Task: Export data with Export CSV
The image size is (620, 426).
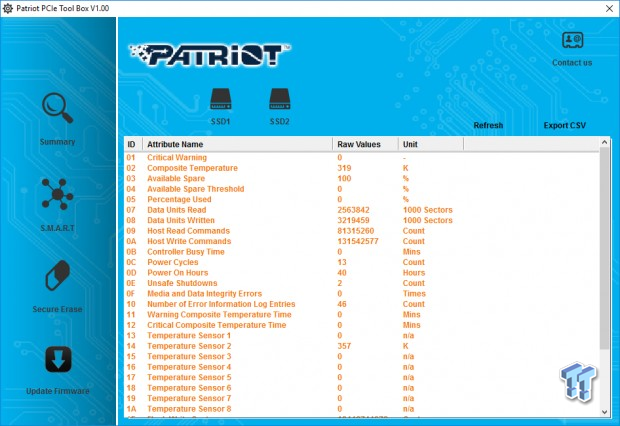Action: tap(565, 125)
